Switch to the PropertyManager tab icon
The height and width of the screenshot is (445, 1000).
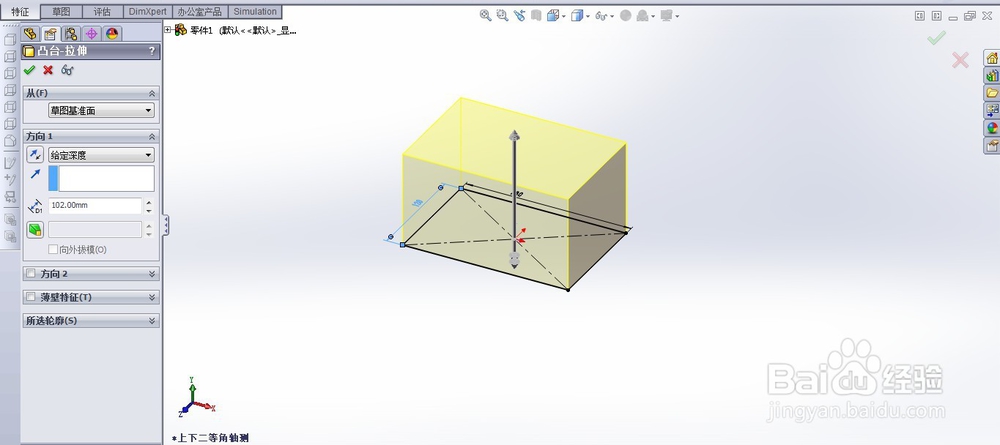pyautogui.click(x=50, y=34)
